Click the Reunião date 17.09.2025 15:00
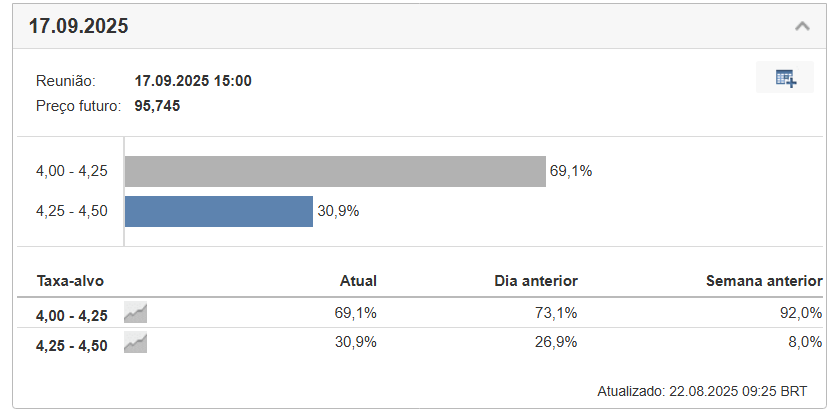The width and height of the screenshot is (838, 419). coord(193,81)
